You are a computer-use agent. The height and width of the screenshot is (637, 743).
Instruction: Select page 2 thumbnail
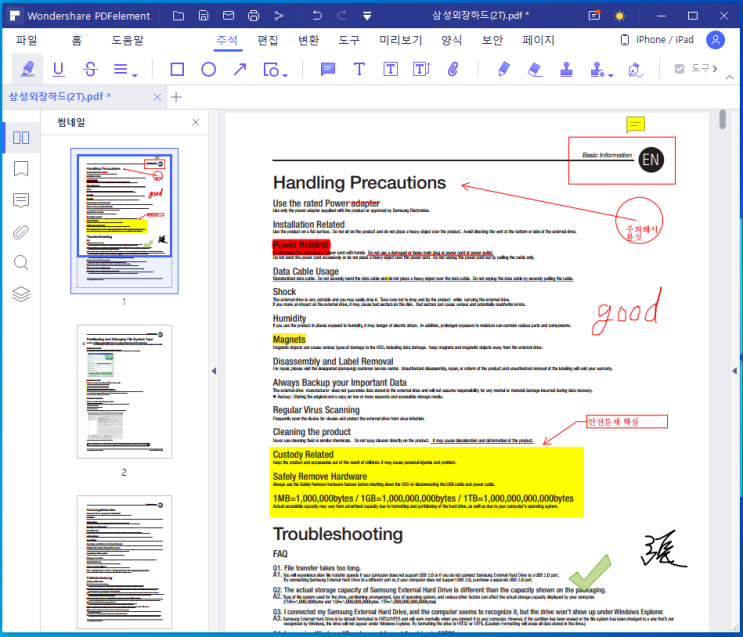(125, 391)
